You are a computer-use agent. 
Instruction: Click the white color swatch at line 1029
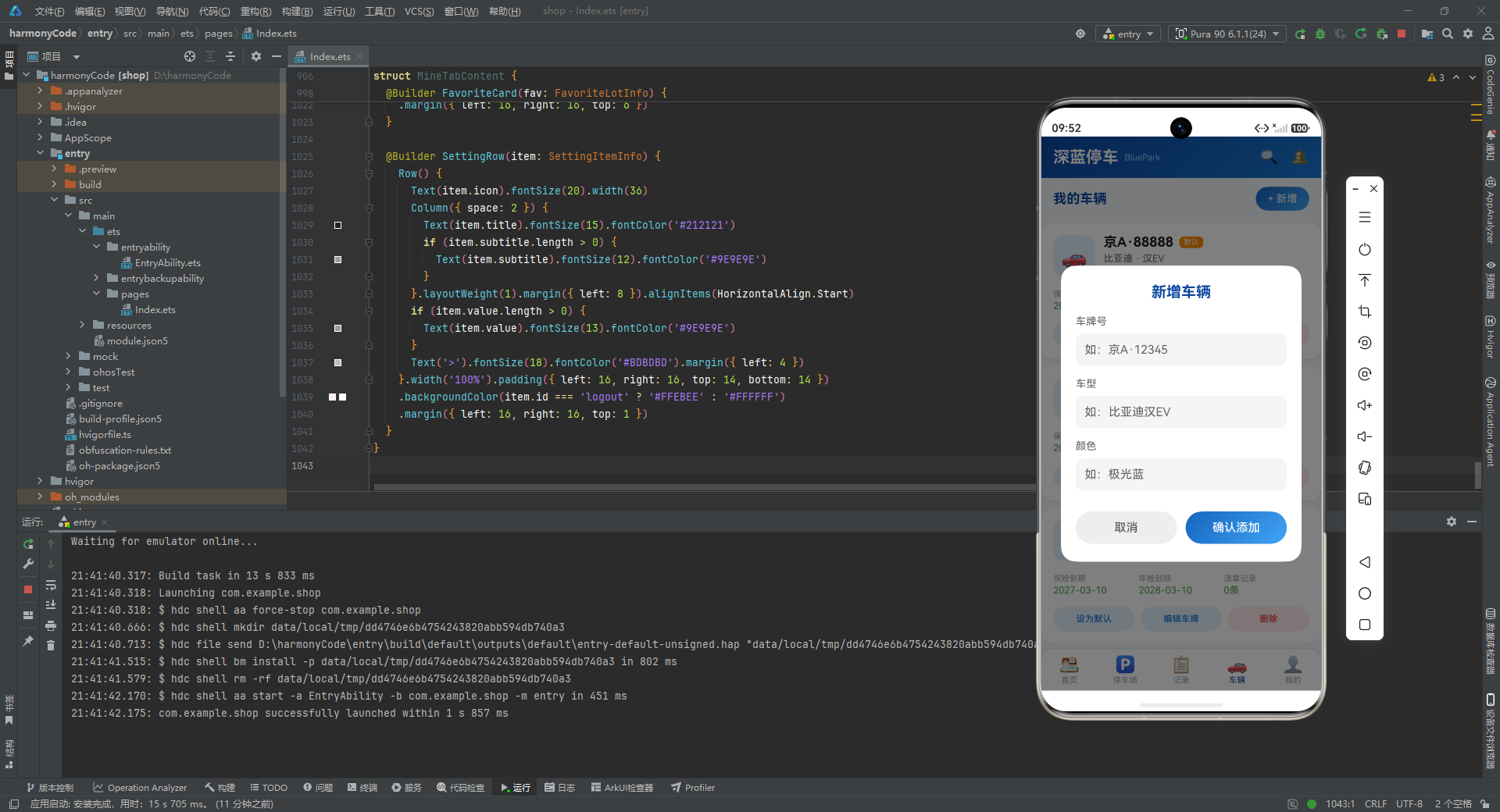[x=338, y=225]
